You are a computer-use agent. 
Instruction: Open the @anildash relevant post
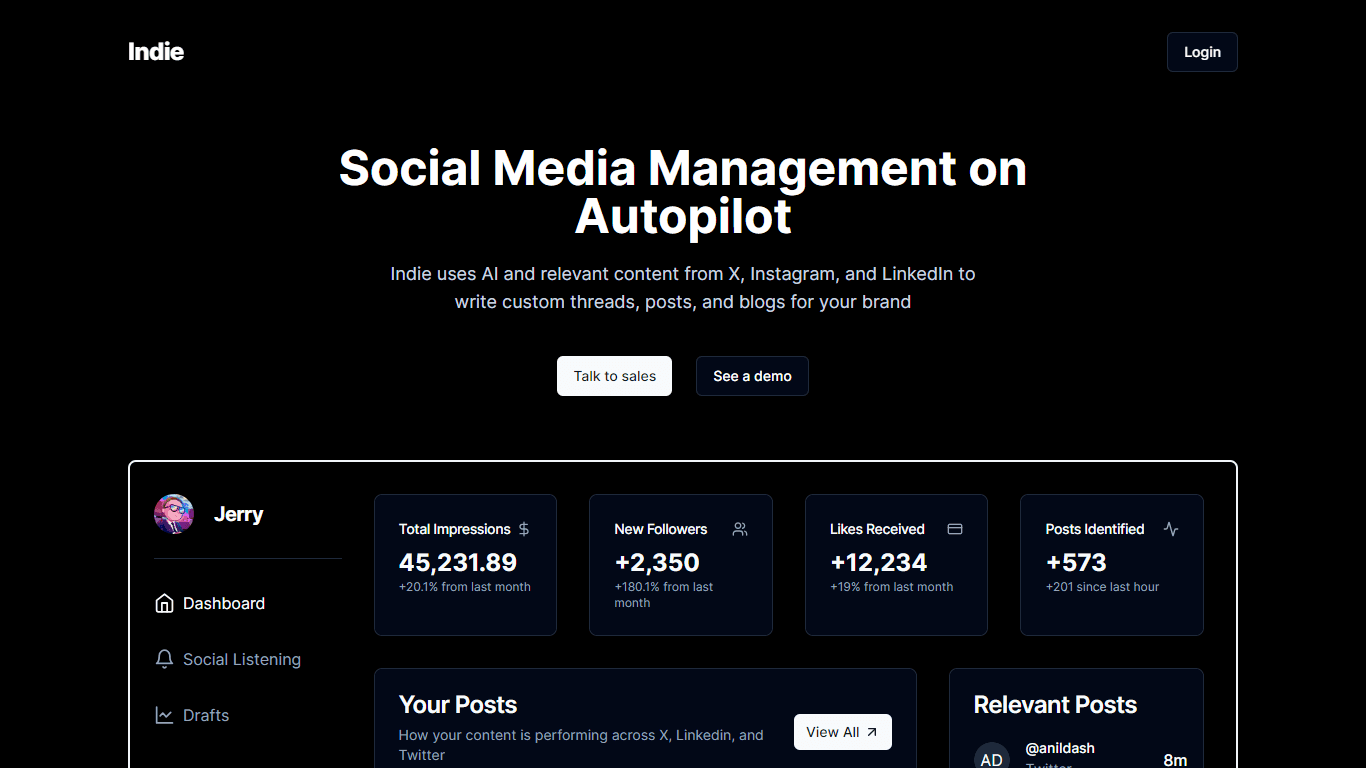[x=1080, y=755]
